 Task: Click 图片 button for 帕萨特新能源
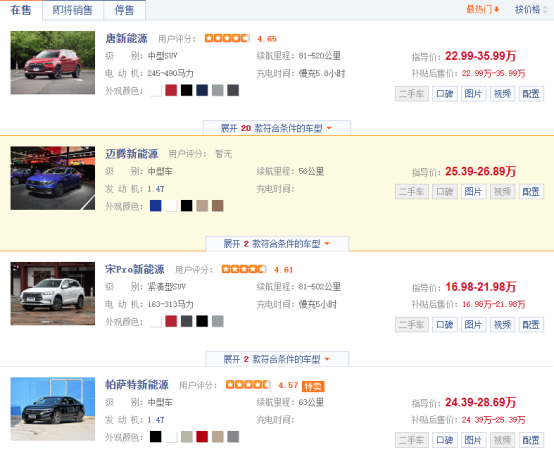[473, 440]
